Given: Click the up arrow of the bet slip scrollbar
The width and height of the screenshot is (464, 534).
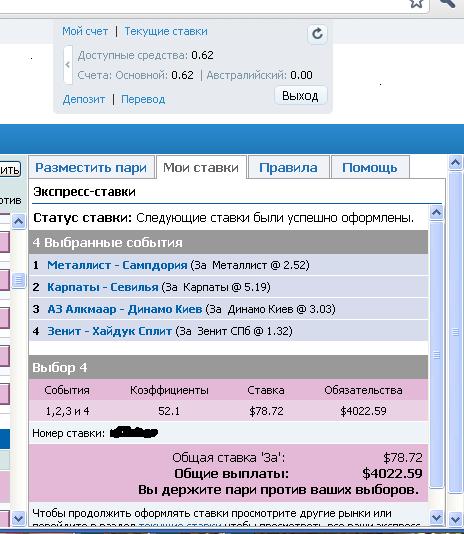Looking at the screenshot, I should pyautogui.click(x=436, y=213).
